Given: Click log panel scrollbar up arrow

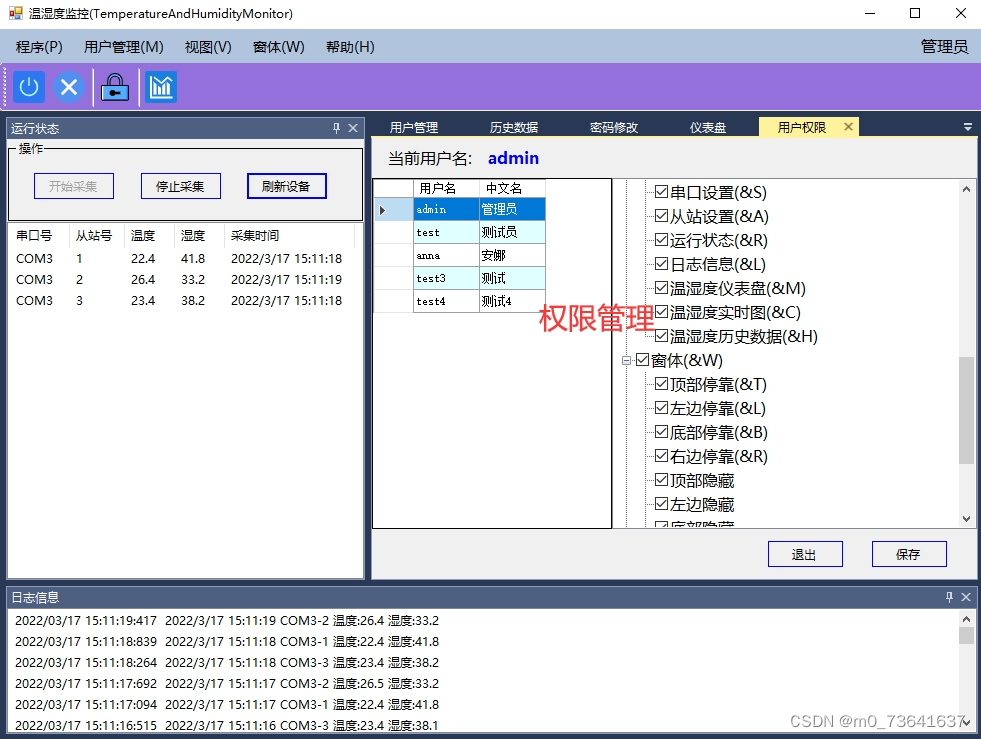Looking at the screenshot, I should click(x=966, y=619).
